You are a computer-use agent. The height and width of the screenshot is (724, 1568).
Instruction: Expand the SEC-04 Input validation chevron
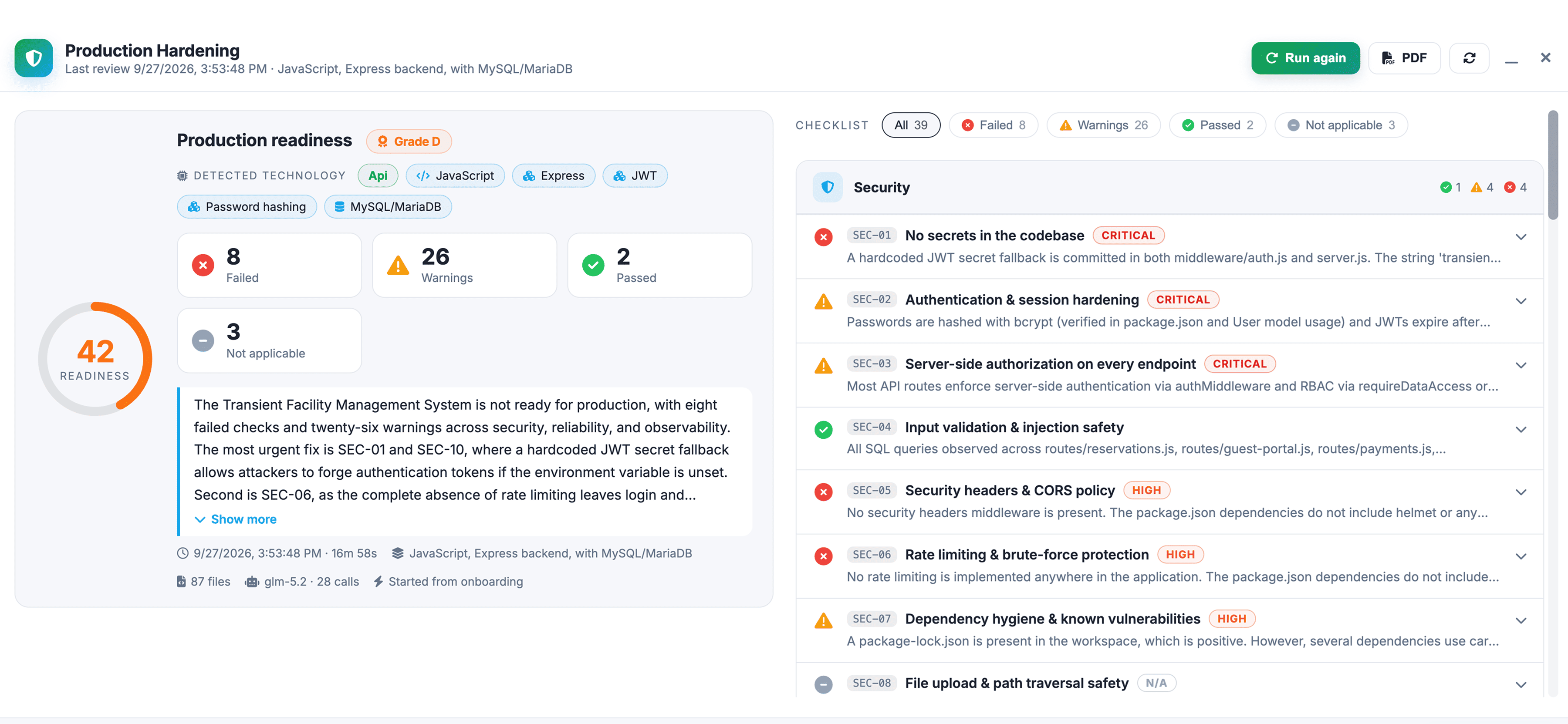[1521, 430]
